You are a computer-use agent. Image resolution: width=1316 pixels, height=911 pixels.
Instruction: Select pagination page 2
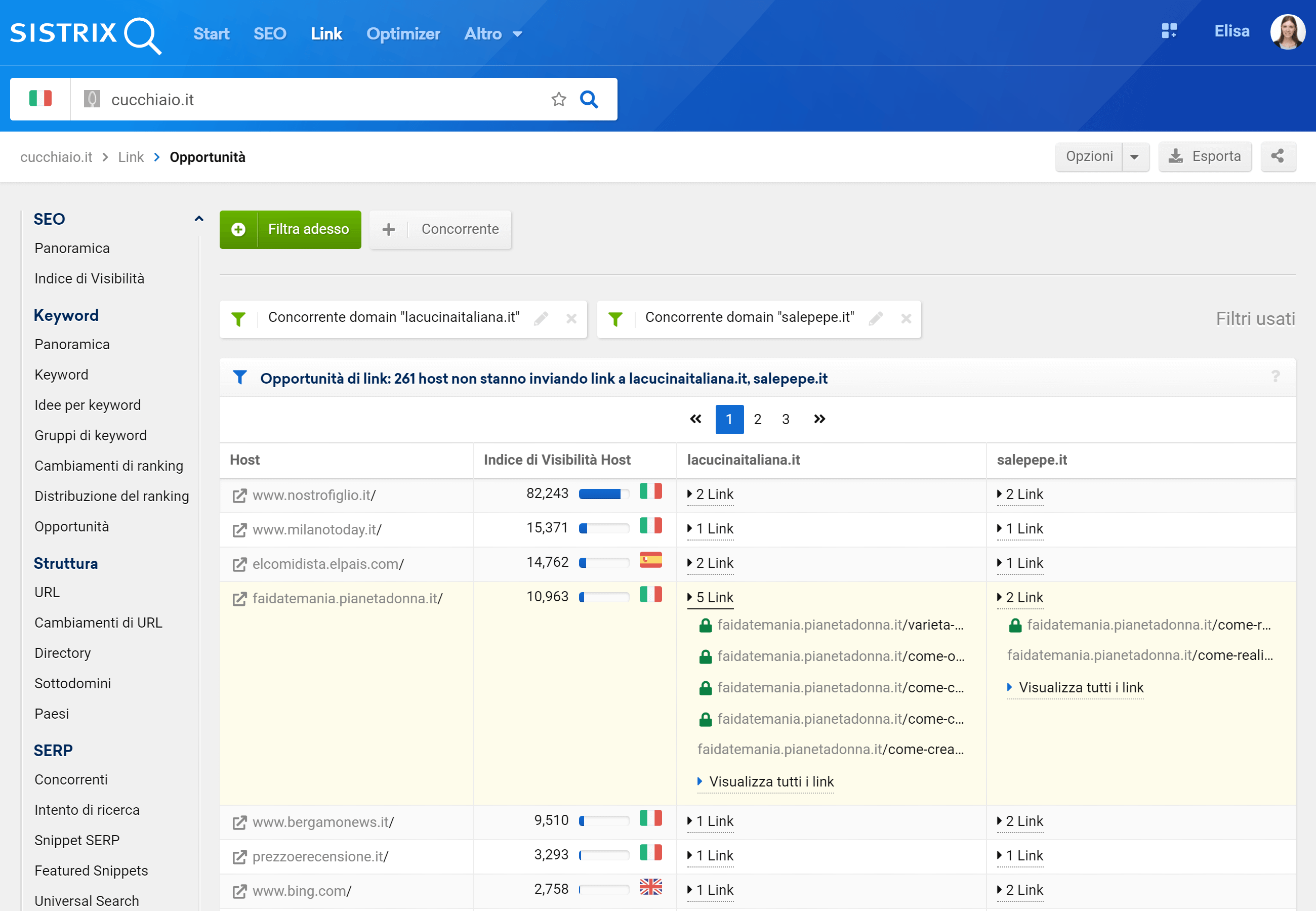coord(757,420)
